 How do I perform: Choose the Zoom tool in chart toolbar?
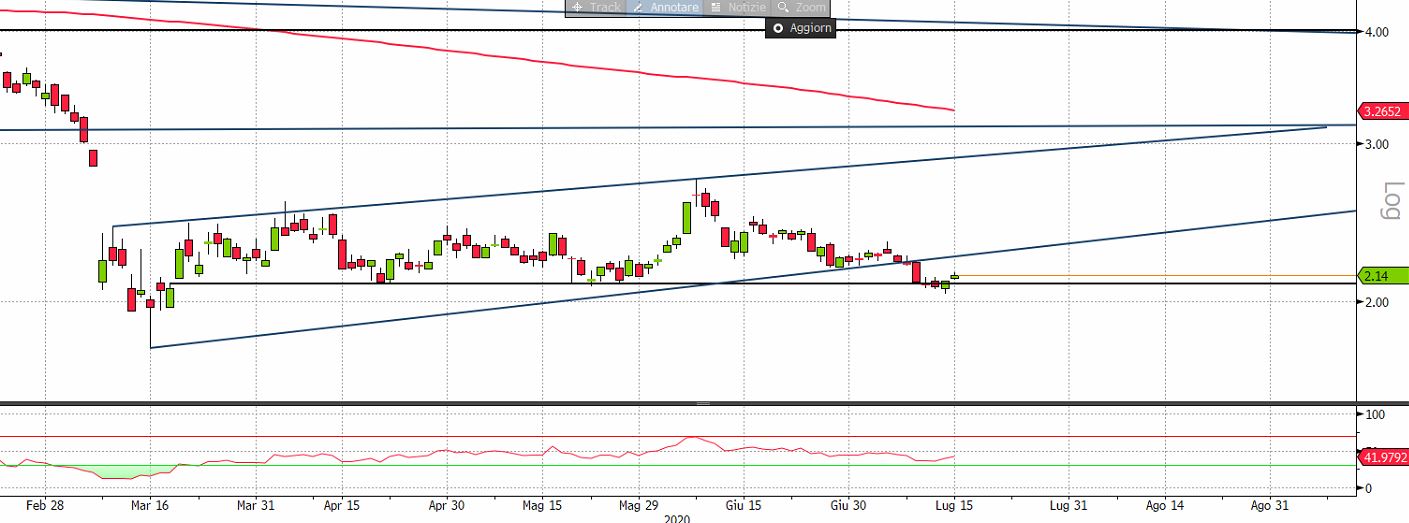(x=802, y=7)
